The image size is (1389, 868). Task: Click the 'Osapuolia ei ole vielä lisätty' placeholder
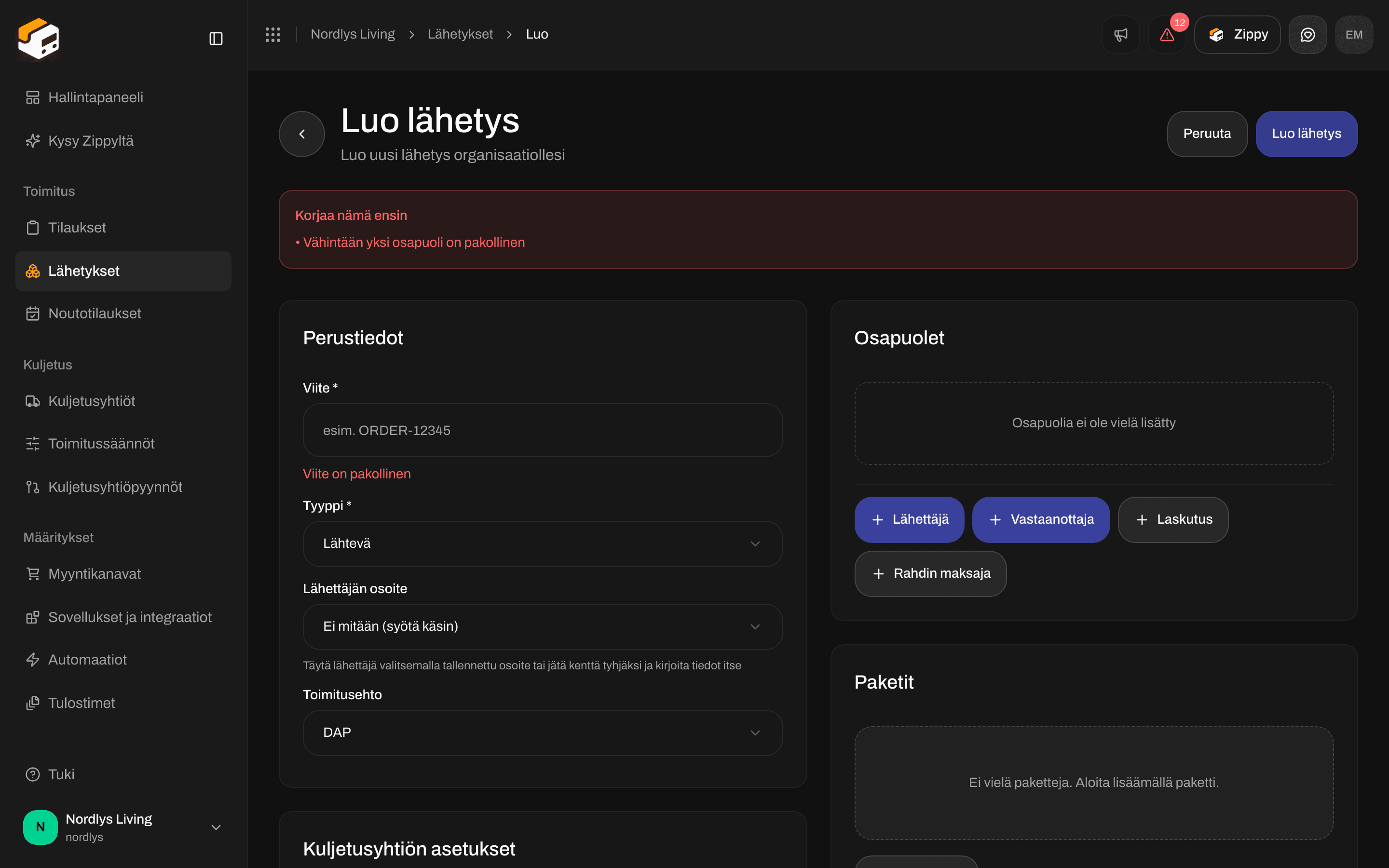point(1093,423)
